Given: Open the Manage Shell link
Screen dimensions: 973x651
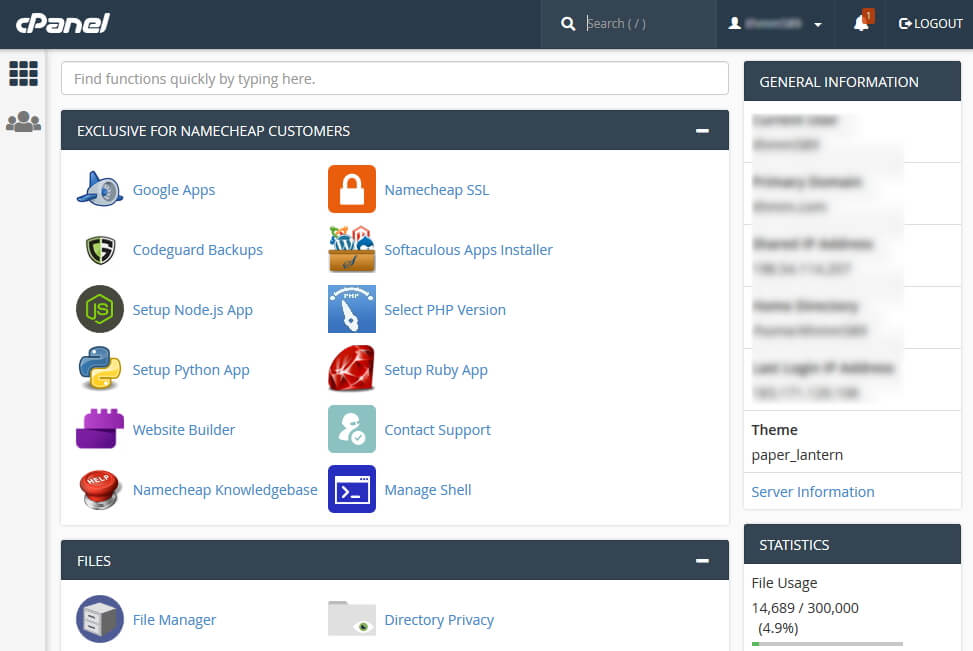Looking at the screenshot, I should click(428, 490).
